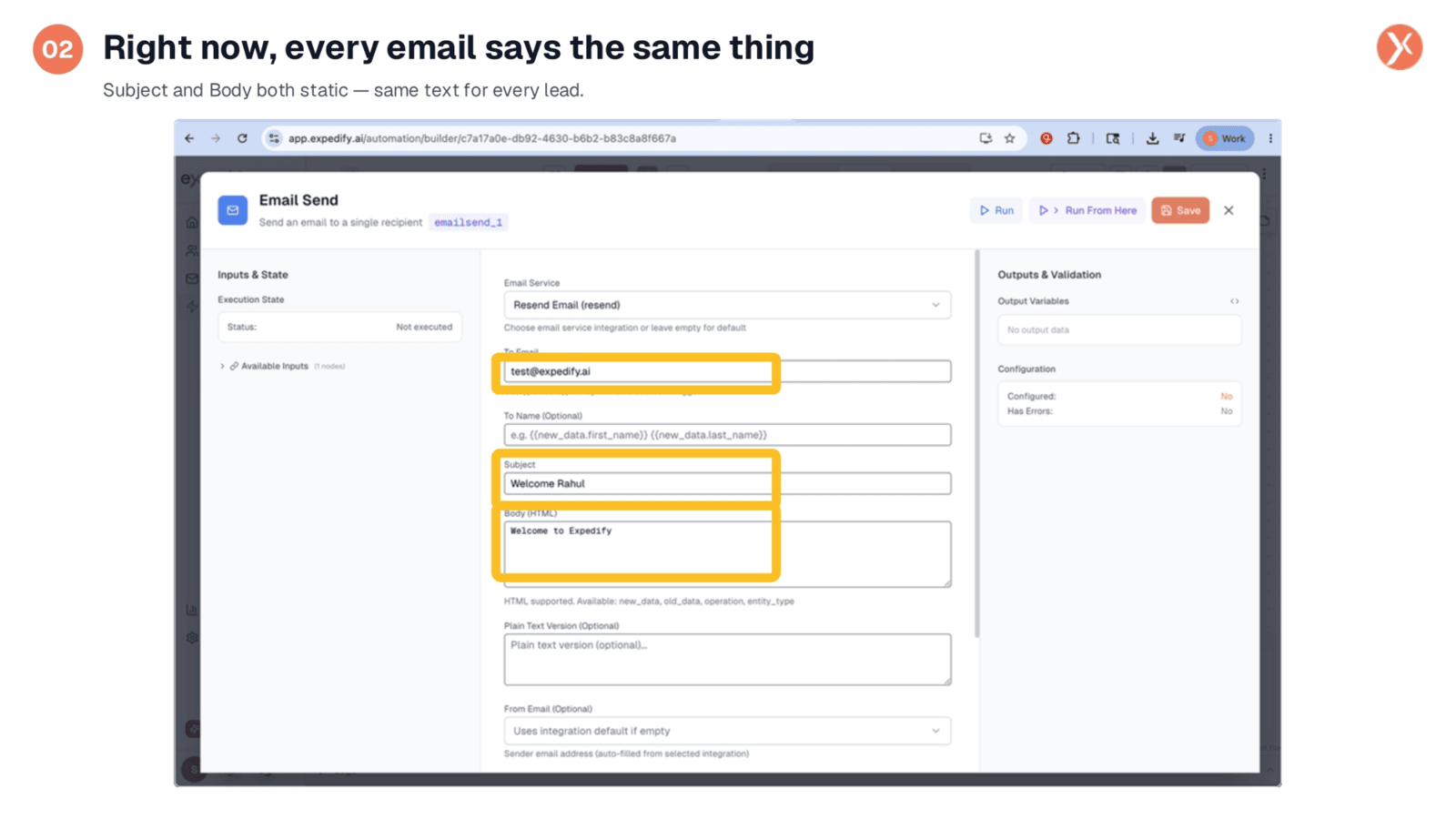Viewport: 1456px width, 819px height.
Task: Open the Email Service dropdown
Action: click(727, 305)
